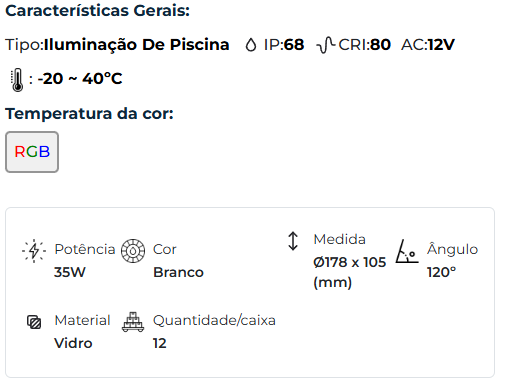Click the water drop IP rating icon

[251, 45]
